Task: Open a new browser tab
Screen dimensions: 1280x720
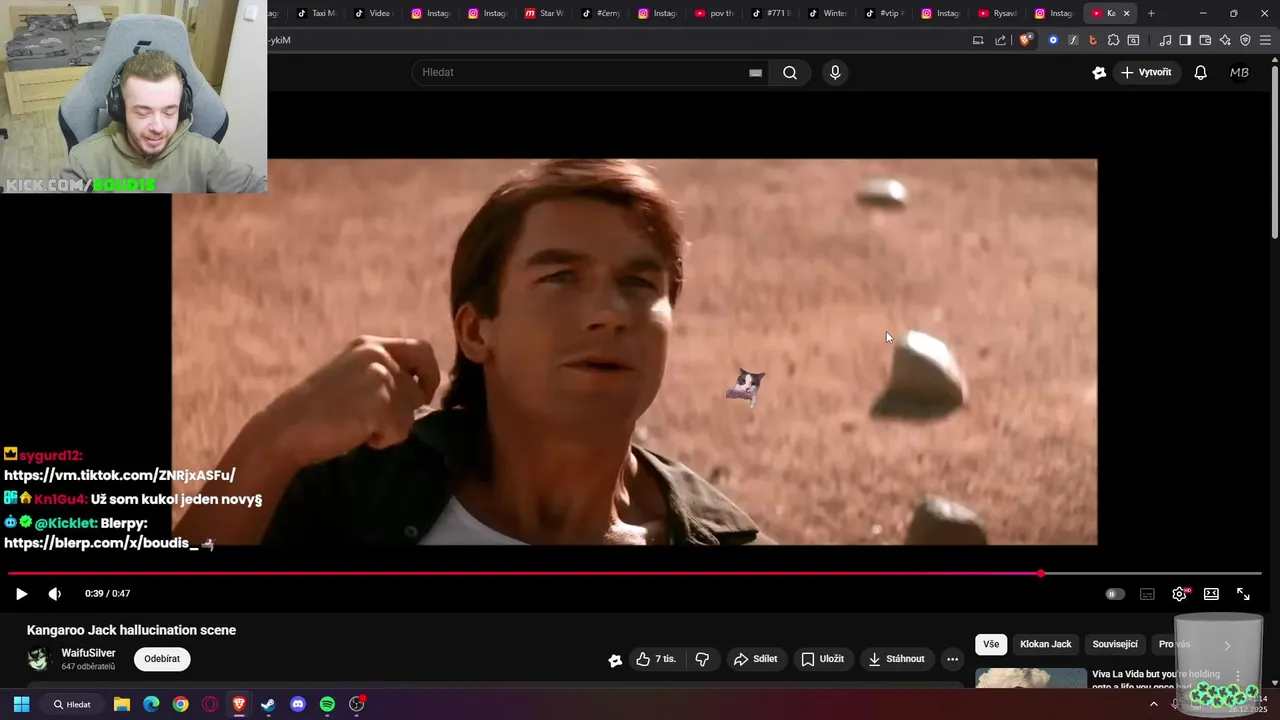Action: (1151, 13)
